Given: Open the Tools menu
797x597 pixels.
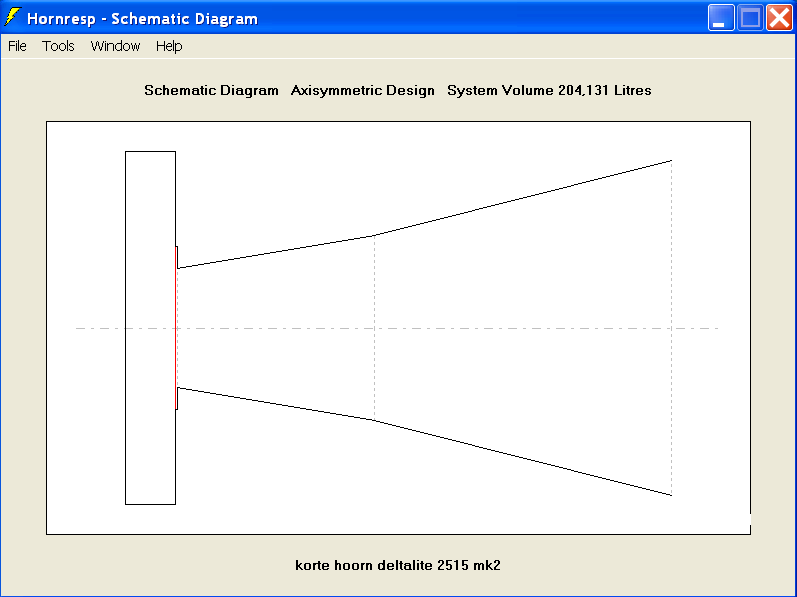Looking at the screenshot, I should tap(58, 46).
